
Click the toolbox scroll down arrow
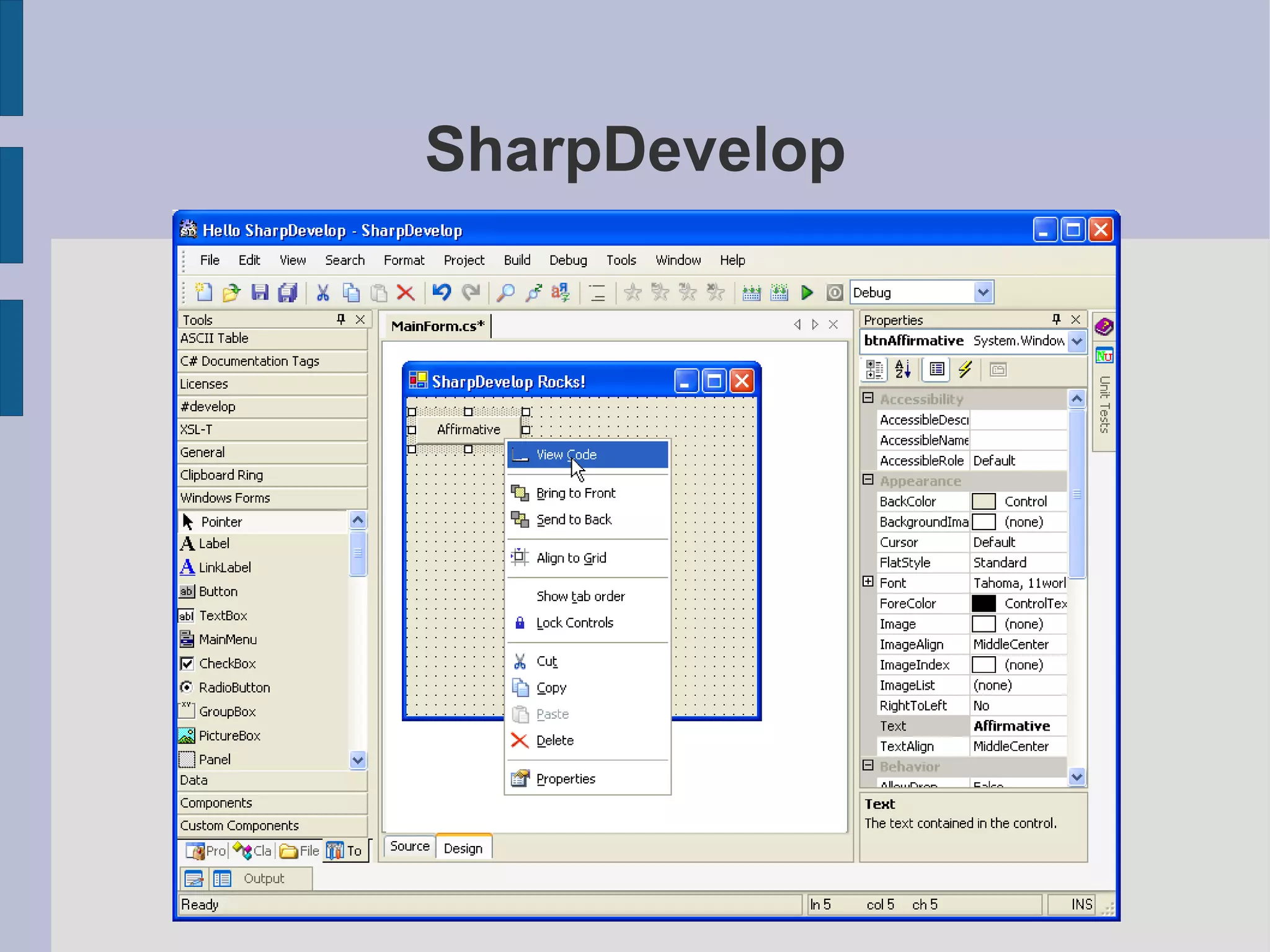[x=358, y=760]
